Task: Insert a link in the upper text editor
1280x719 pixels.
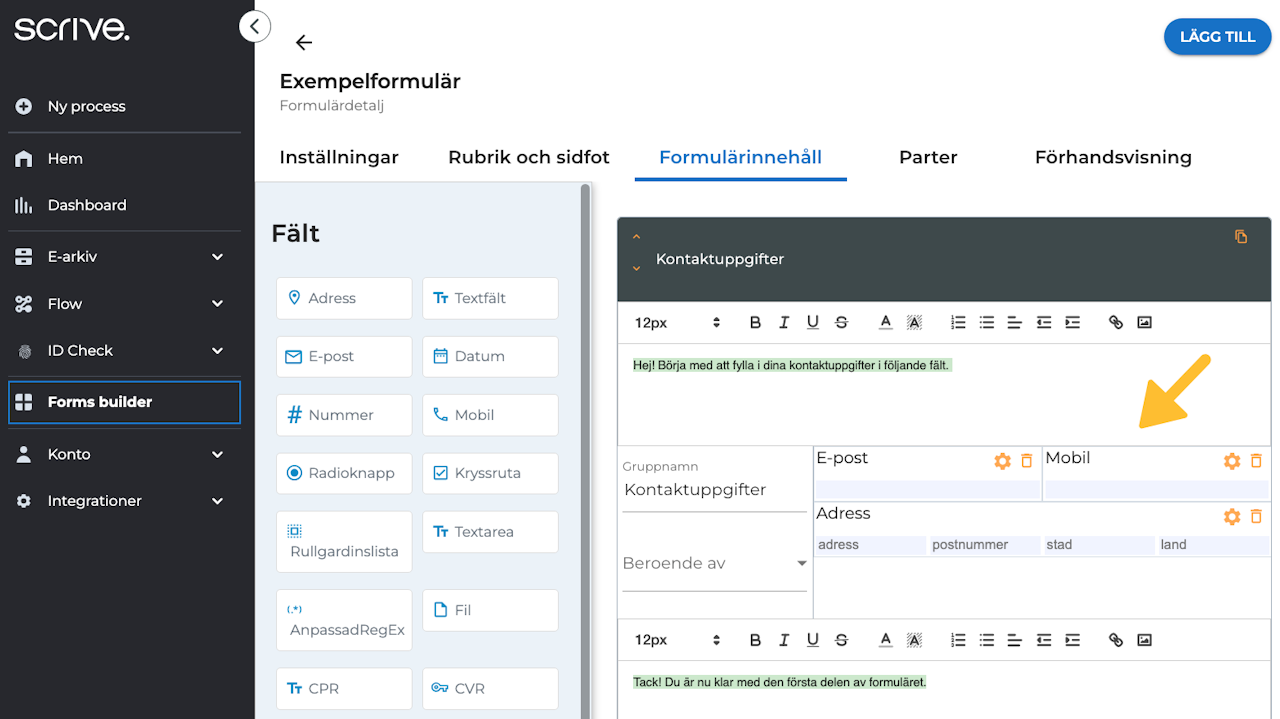Action: point(1116,322)
